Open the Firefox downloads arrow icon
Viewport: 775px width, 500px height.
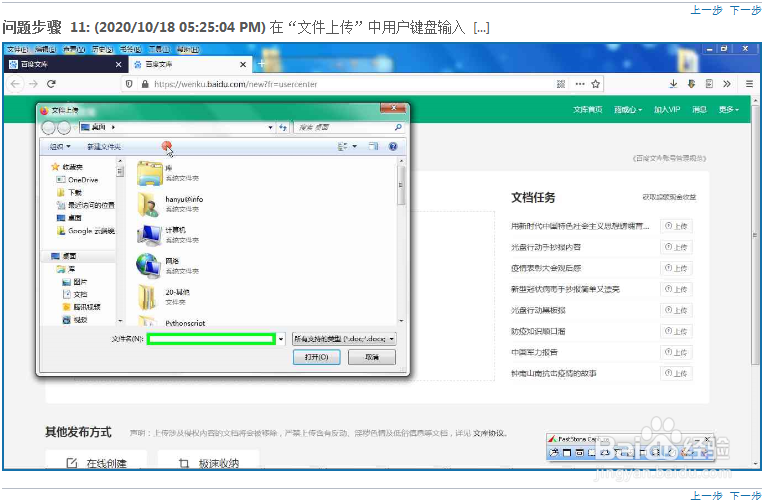673,84
